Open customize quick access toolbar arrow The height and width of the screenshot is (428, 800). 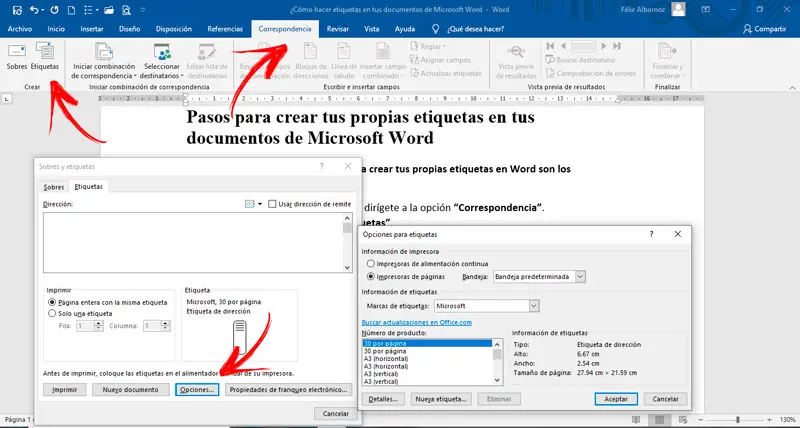click(142, 10)
